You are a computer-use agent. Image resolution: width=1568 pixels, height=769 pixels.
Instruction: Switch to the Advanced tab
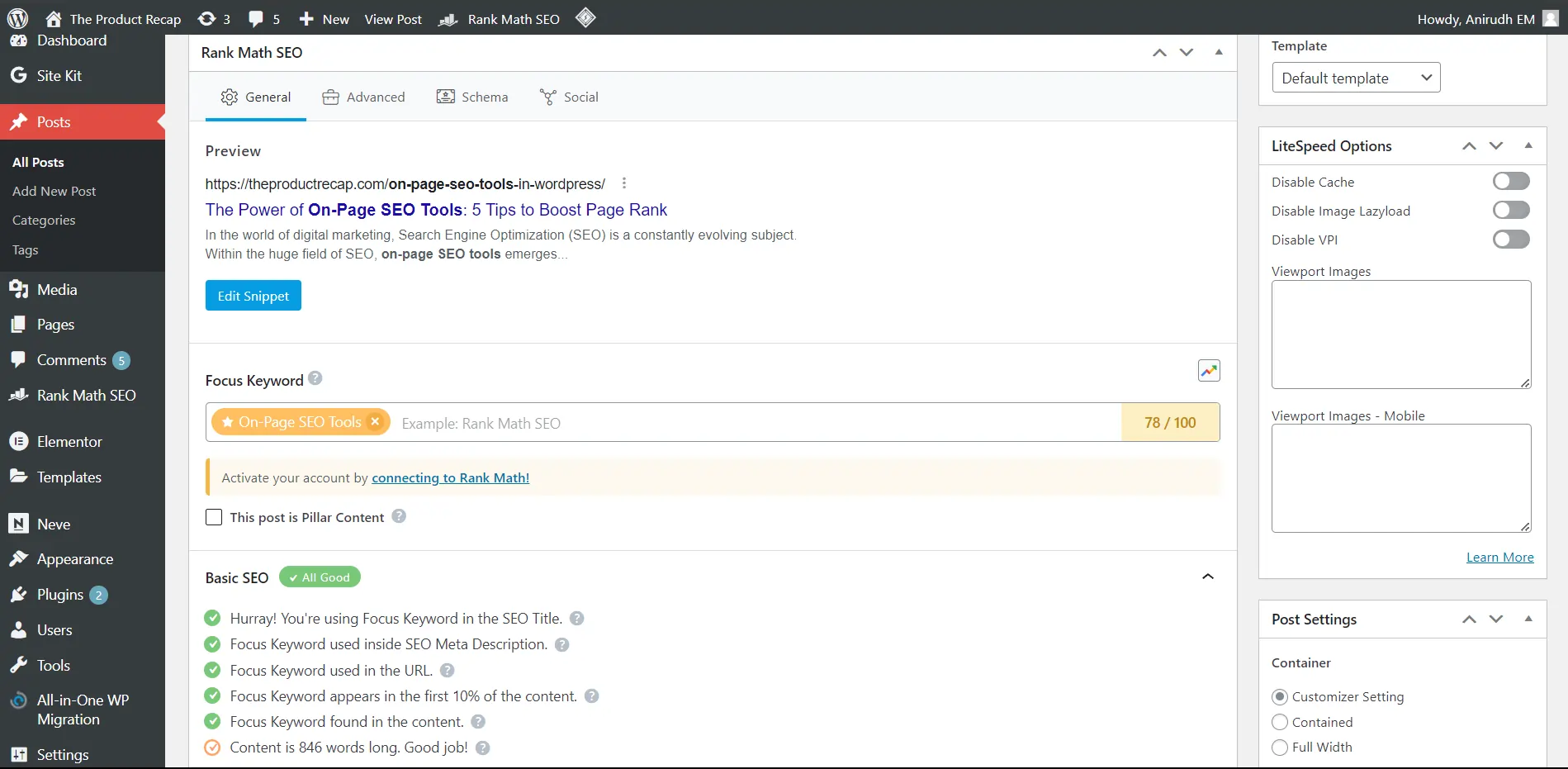pos(363,97)
